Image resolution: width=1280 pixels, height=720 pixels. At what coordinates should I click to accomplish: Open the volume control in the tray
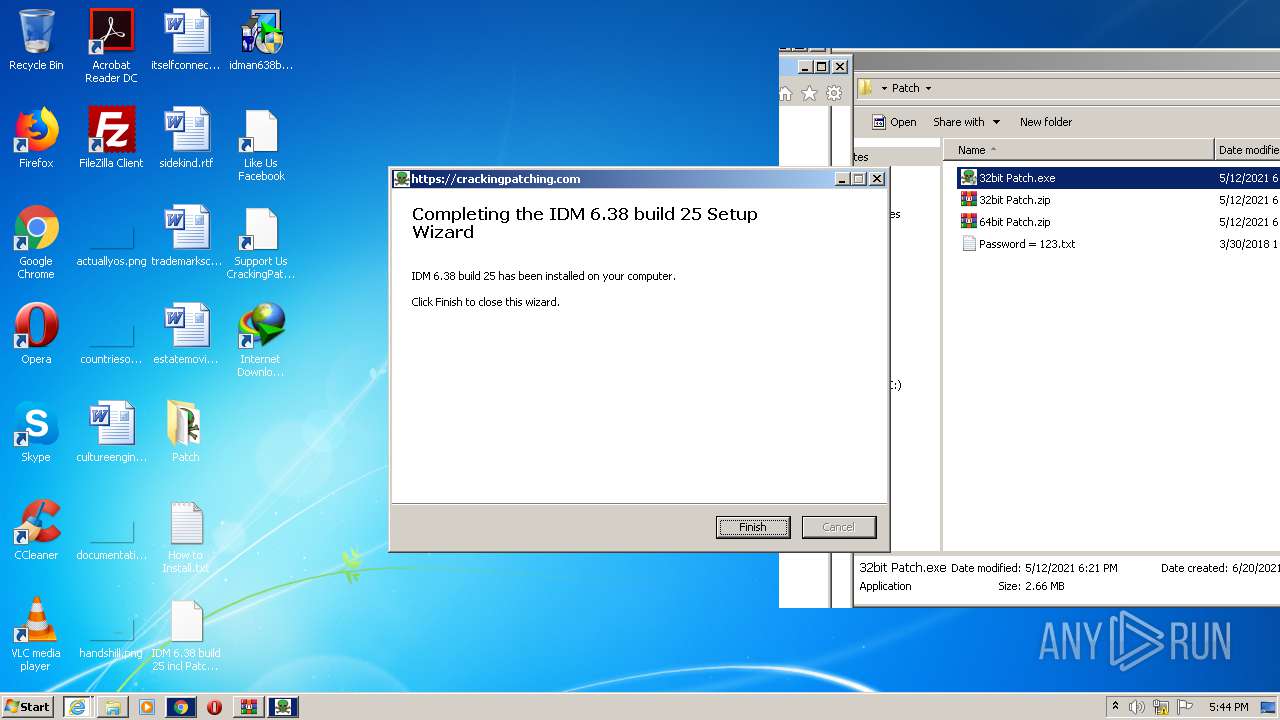[1137, 707]
